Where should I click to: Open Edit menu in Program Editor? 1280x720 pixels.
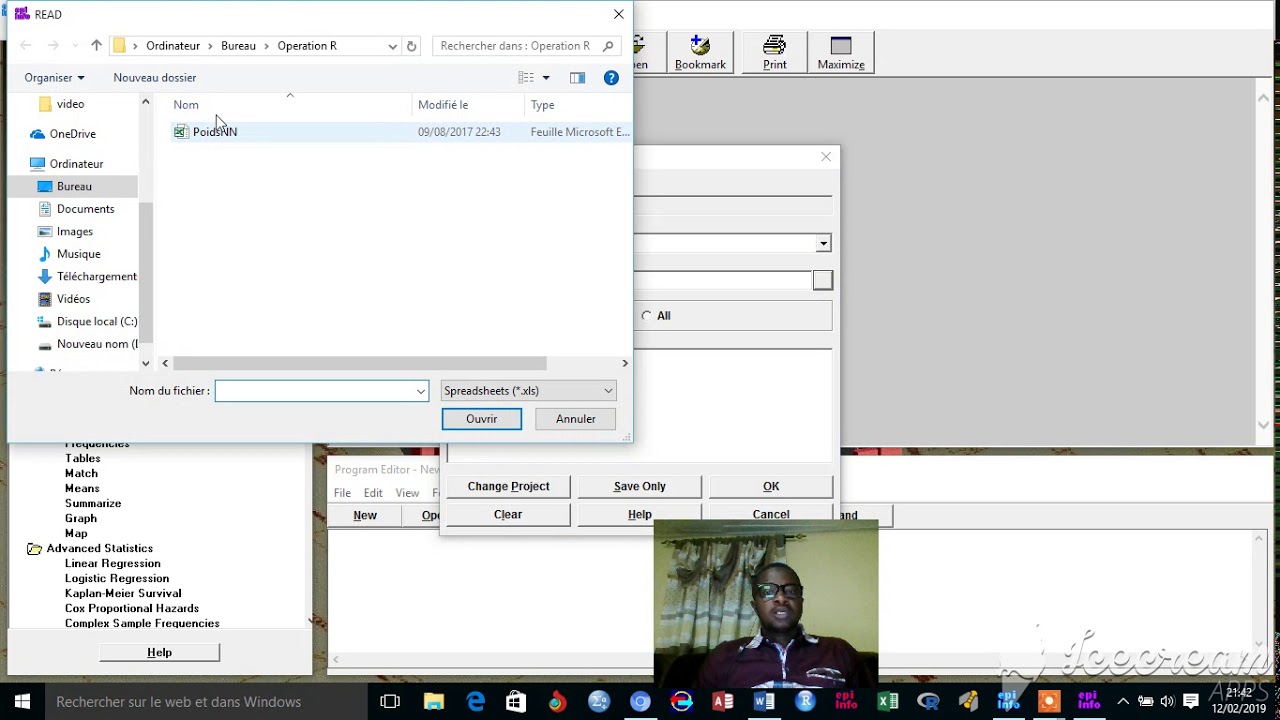coord(373,493)
